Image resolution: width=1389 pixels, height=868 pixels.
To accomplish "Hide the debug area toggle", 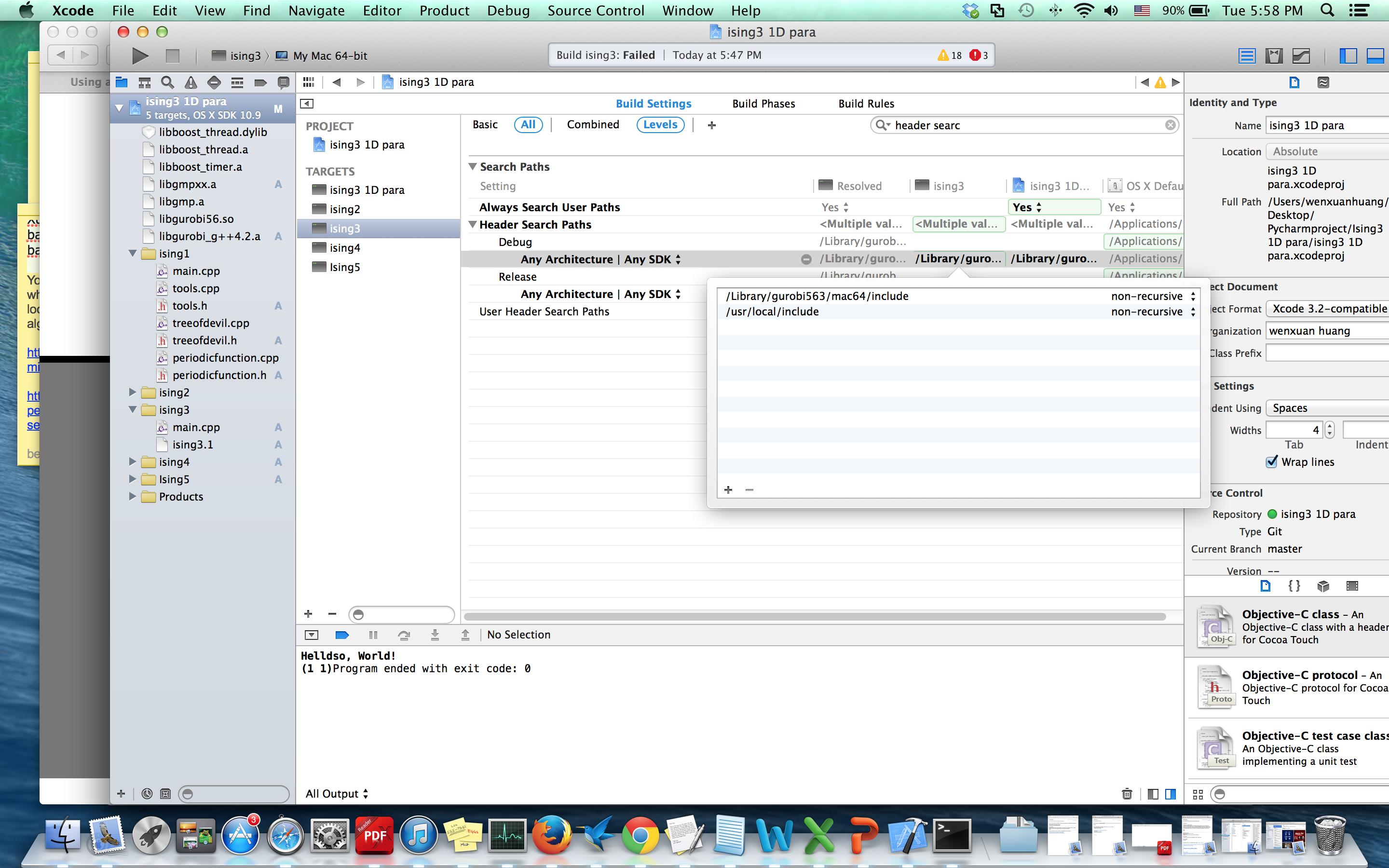I will click(311, 635).
